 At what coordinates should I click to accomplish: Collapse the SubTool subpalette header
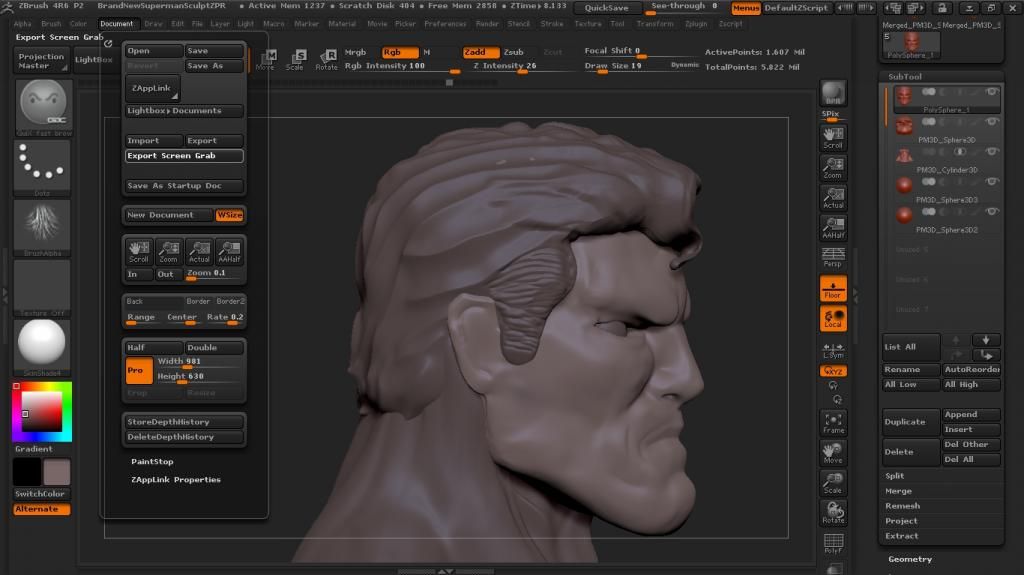[x=904, y=76]
